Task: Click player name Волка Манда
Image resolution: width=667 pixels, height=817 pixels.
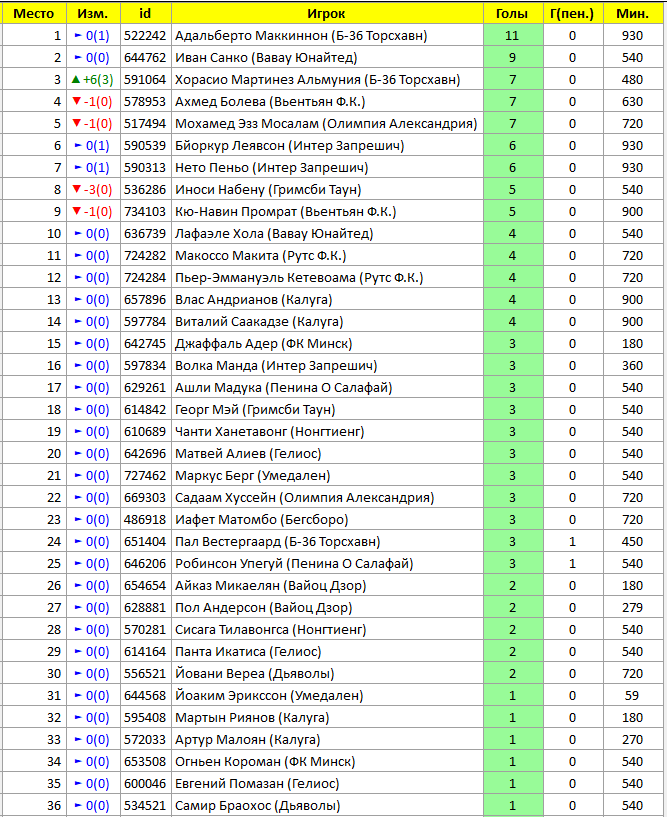Action: coord(216,366)
